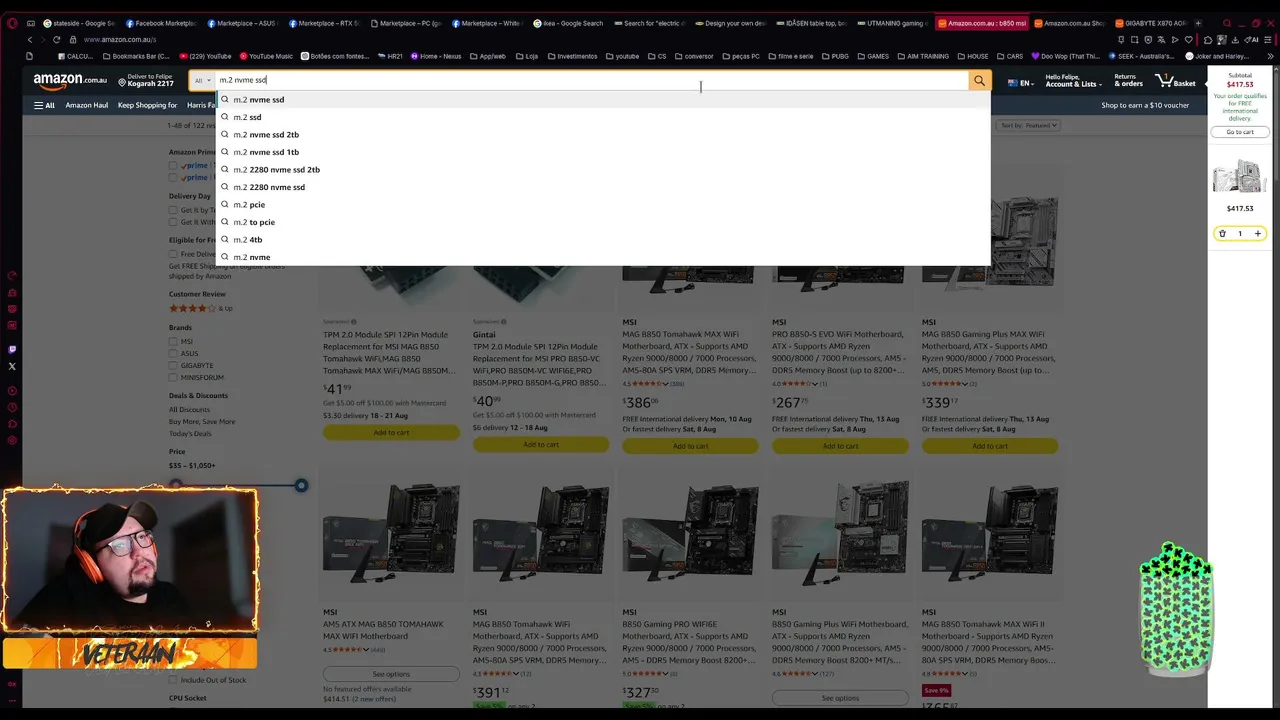Open X (Twitter) in the Opera sidebar
The image size is (1280, 720).
[12, 366]
